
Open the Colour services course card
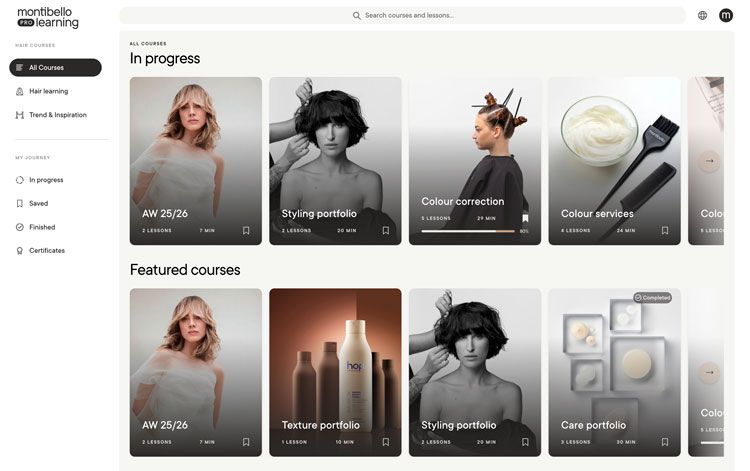click(615, 161)
